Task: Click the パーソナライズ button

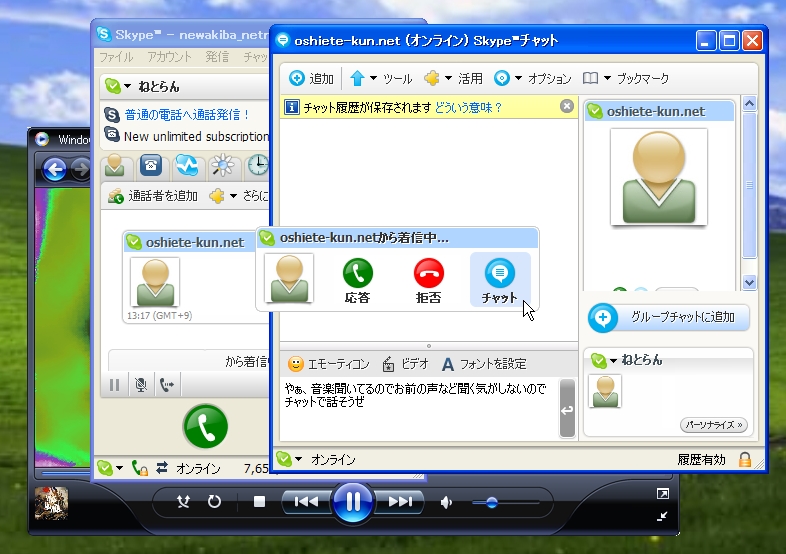Action: pyautogui.click(x=714, y=425)
